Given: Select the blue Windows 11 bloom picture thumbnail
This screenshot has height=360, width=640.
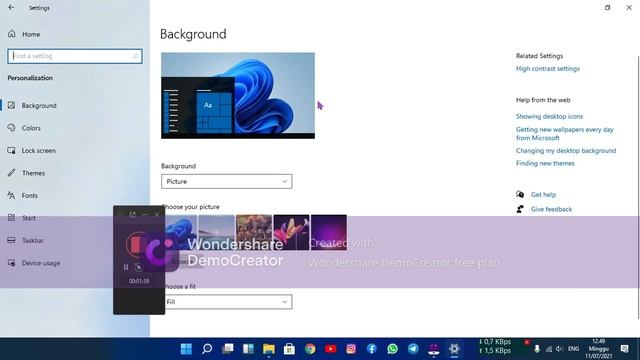Looking at the screenshot, I should click(x=180, y=232).
